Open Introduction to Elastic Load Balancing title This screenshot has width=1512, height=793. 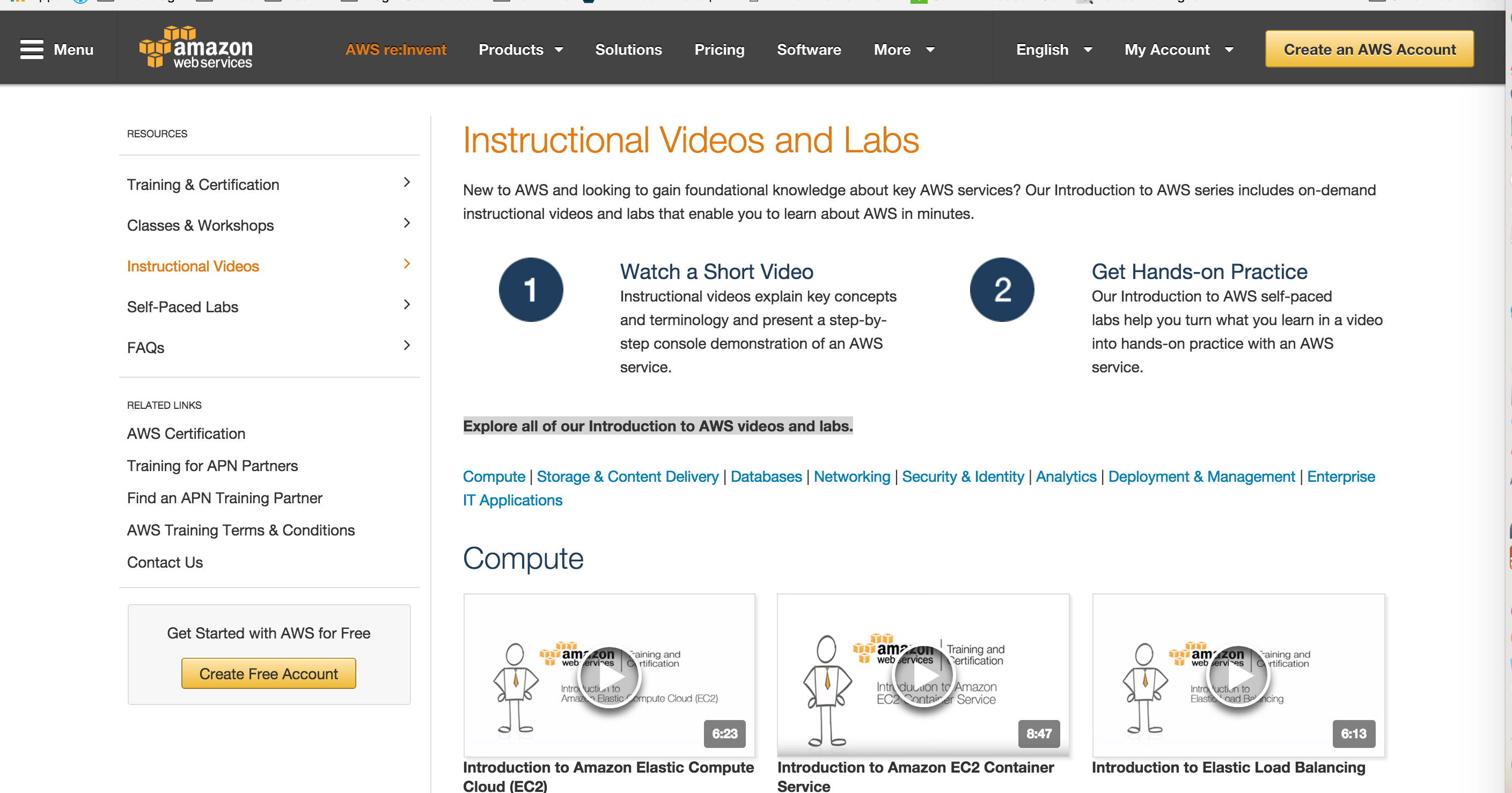(1228, 767)
